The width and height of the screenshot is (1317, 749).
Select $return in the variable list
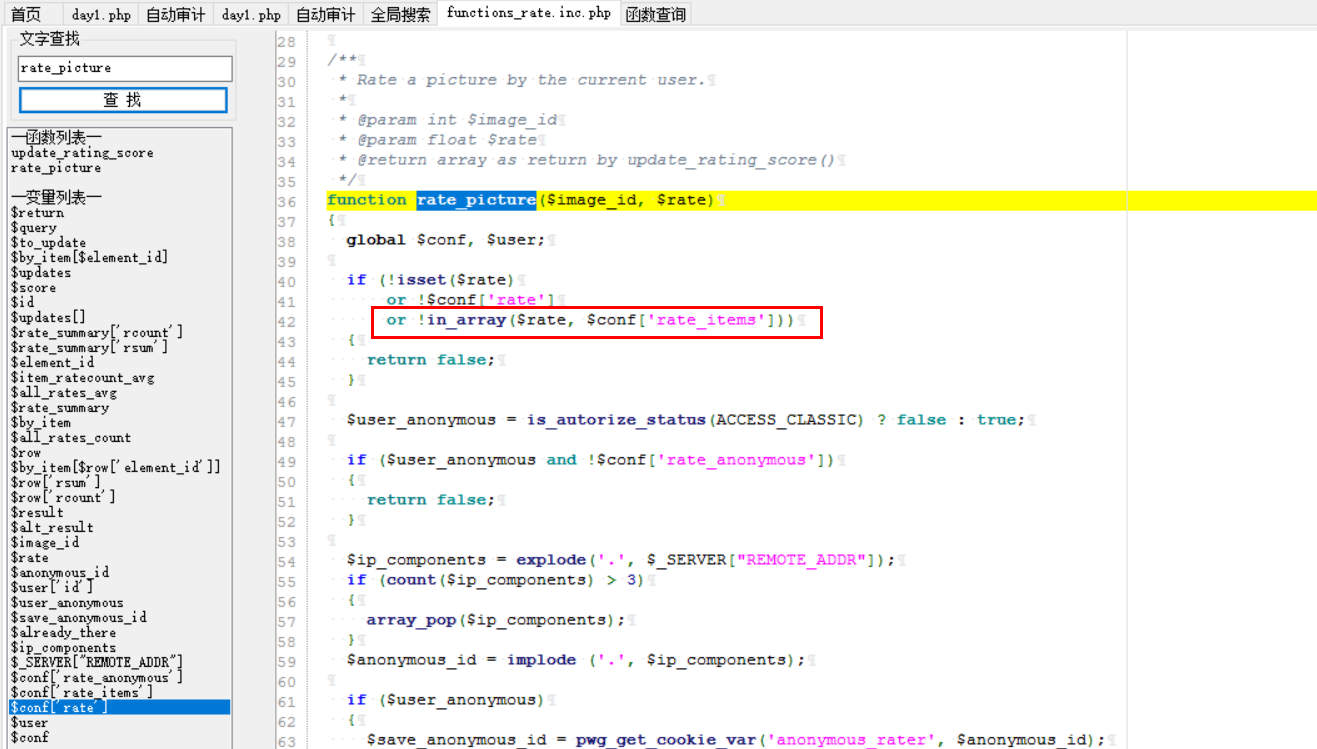[37, 213]
